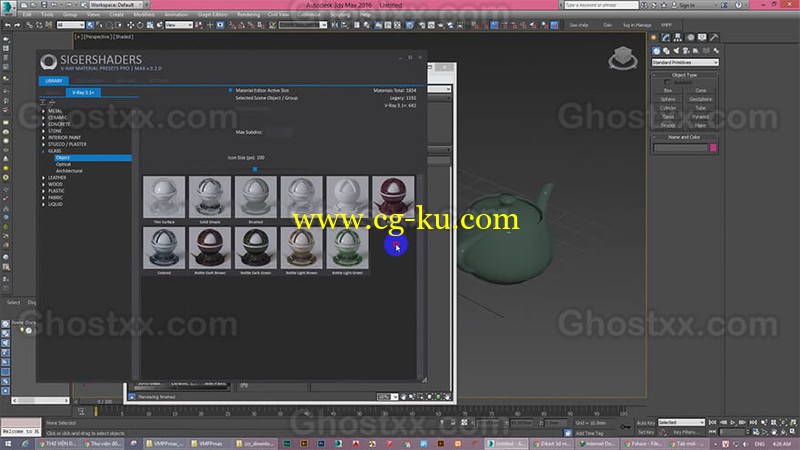Open the Modify command panel tab
The height and width of the screenshot is (450, 800).
pyautogui.click(x=666, y=37)
